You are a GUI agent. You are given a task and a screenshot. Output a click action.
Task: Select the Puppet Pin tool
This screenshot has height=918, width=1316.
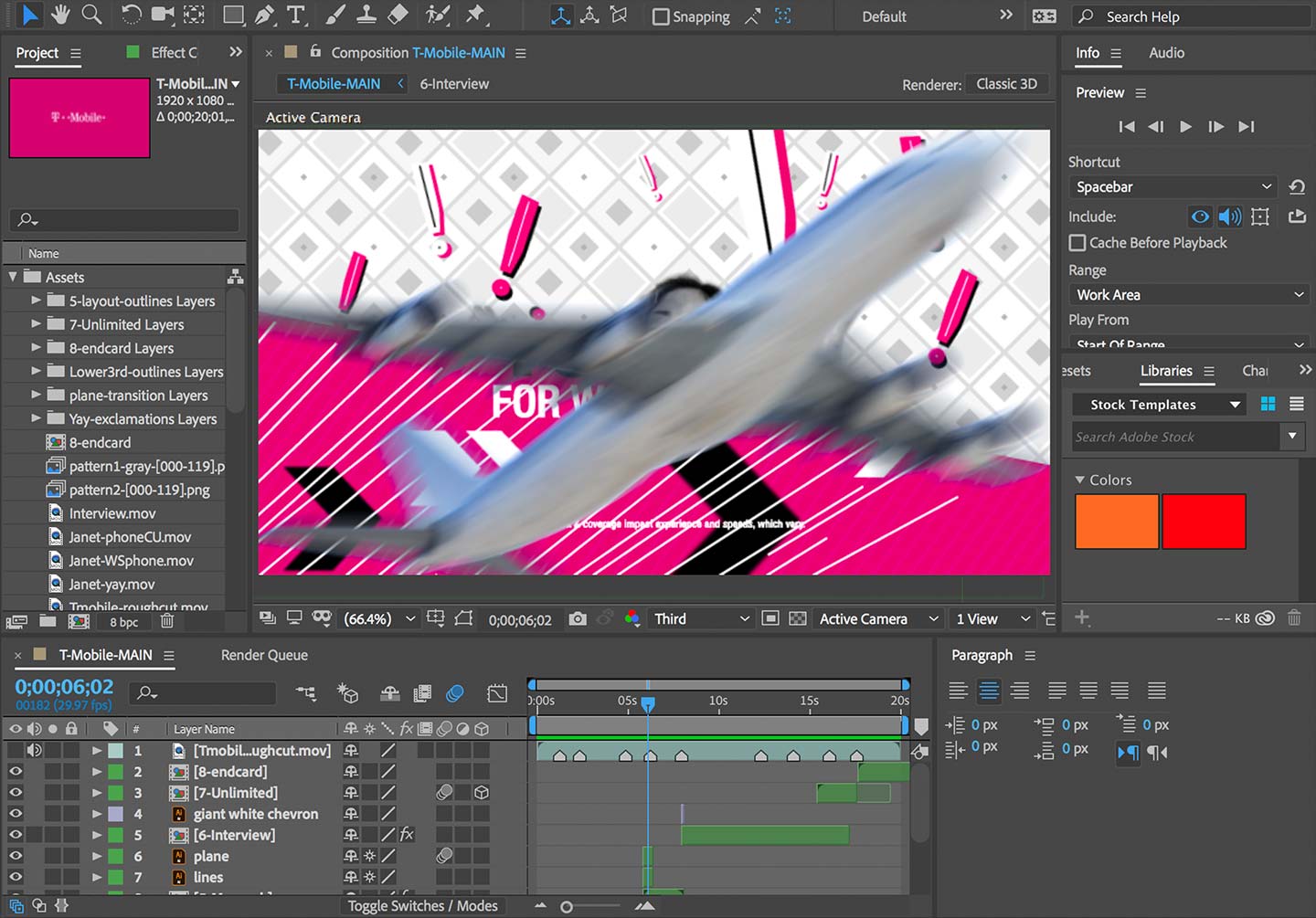475,15
